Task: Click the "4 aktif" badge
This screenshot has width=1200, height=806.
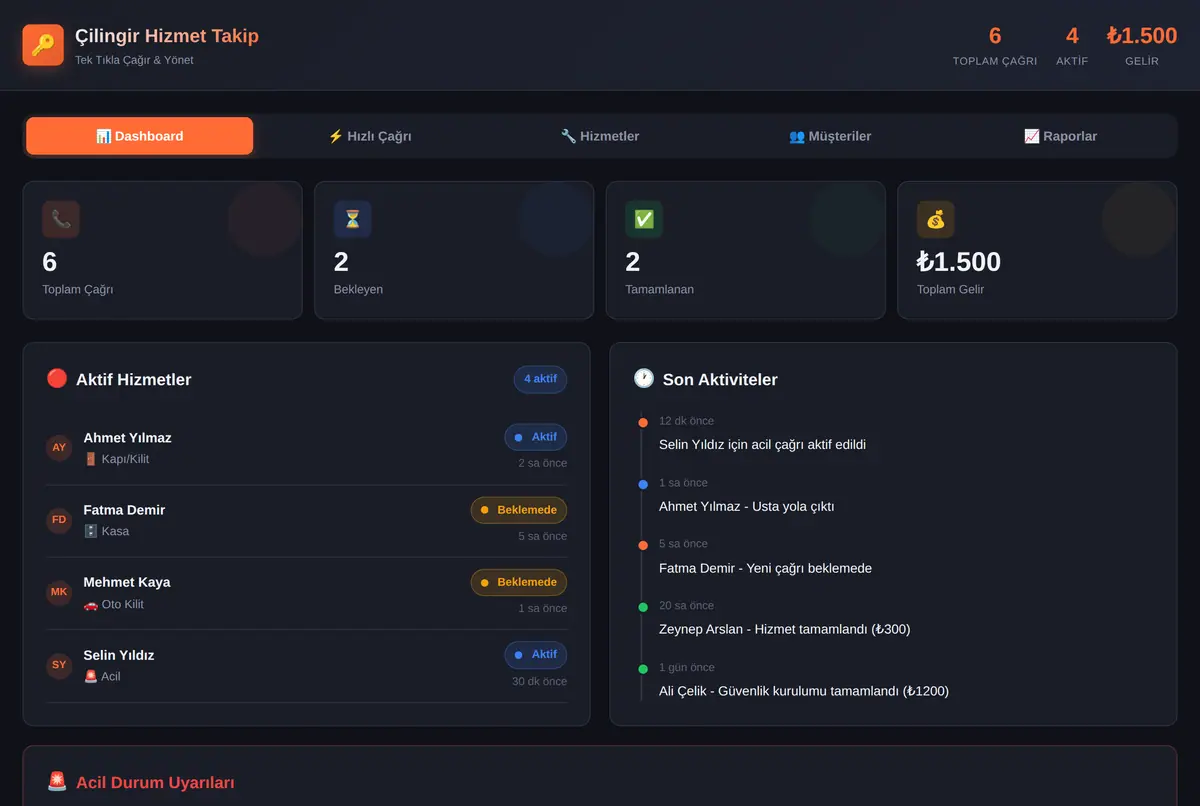Action: pyautogui.click(x=540, y=379)
